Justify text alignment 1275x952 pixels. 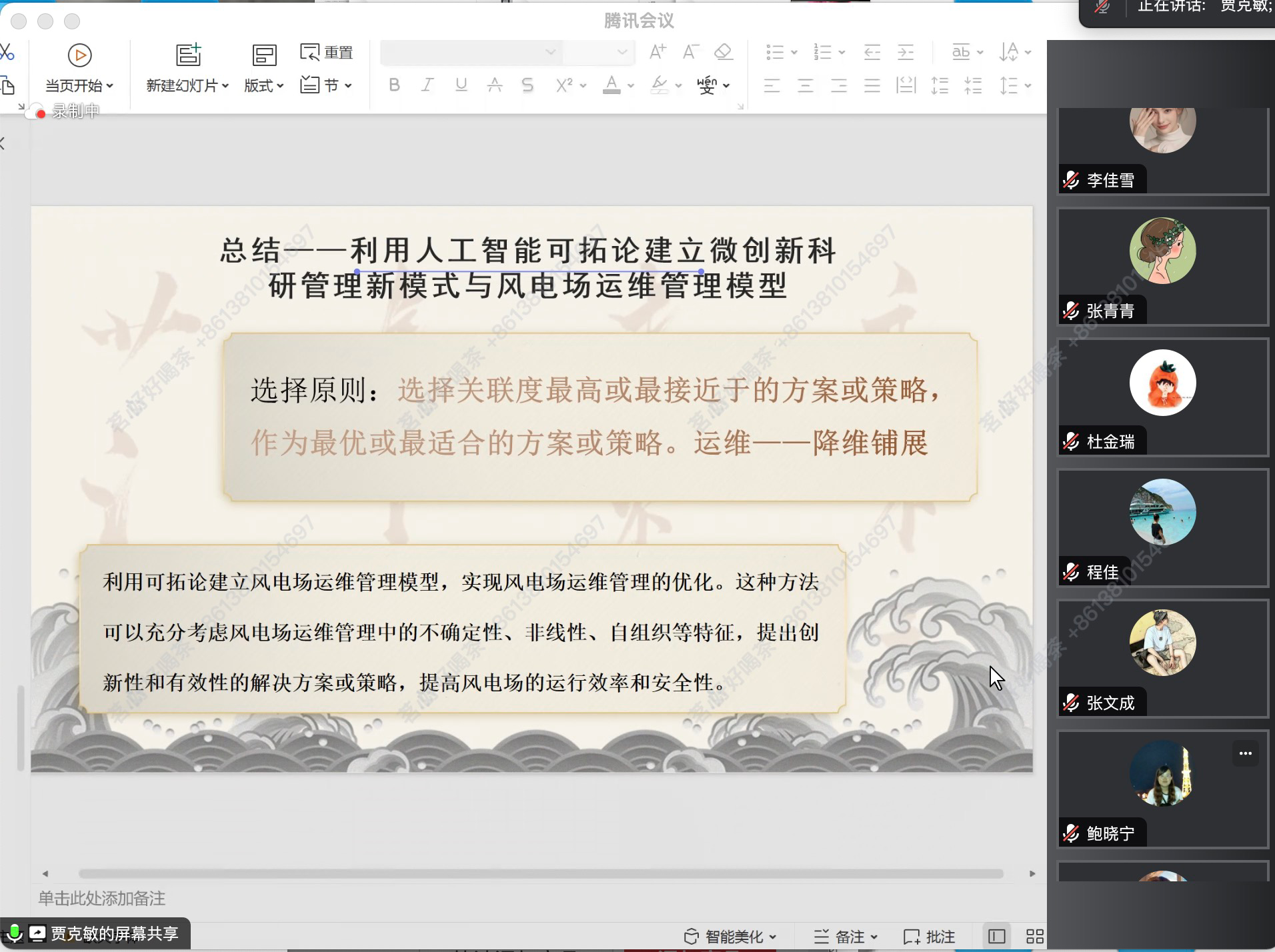[x=872, y=85]
